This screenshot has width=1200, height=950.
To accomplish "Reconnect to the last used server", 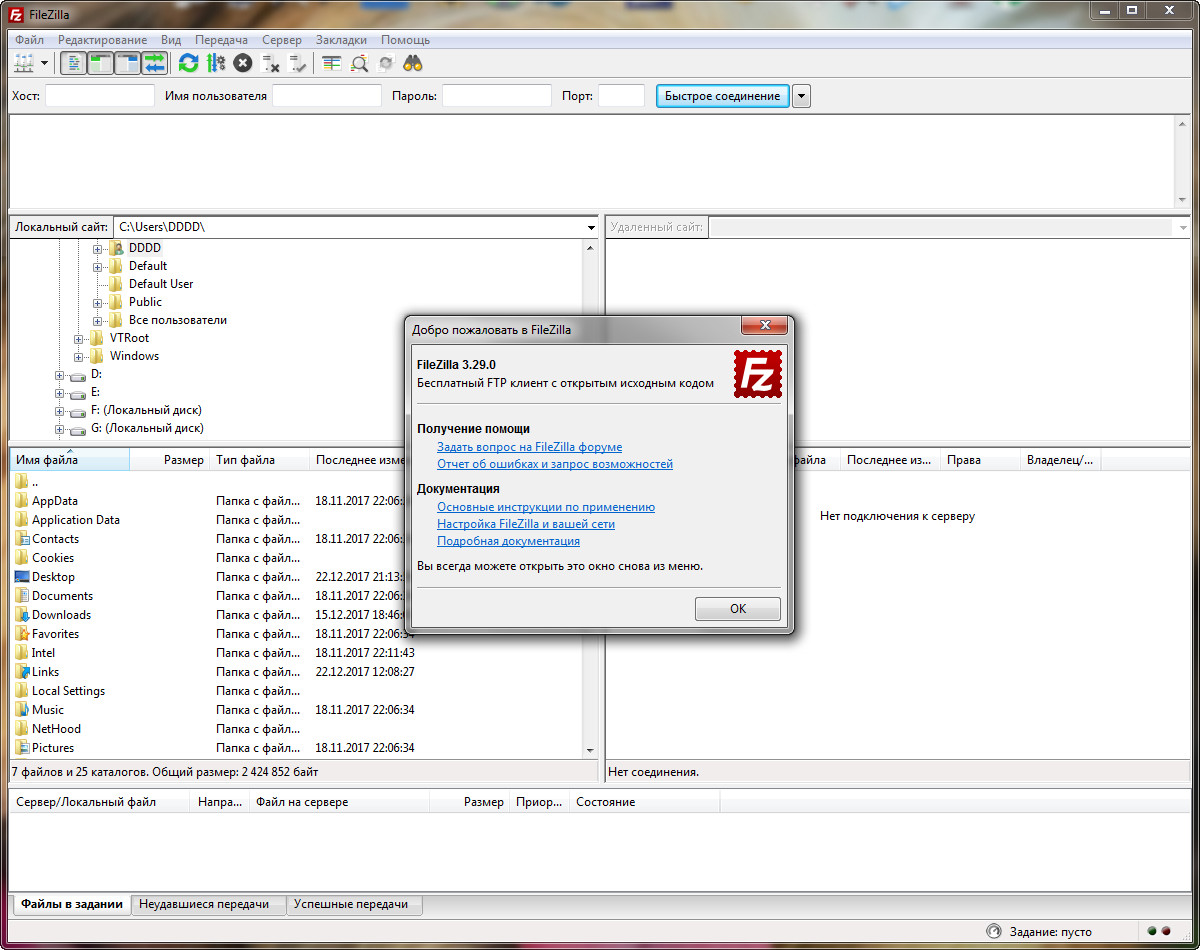I will tap(298, 63).
